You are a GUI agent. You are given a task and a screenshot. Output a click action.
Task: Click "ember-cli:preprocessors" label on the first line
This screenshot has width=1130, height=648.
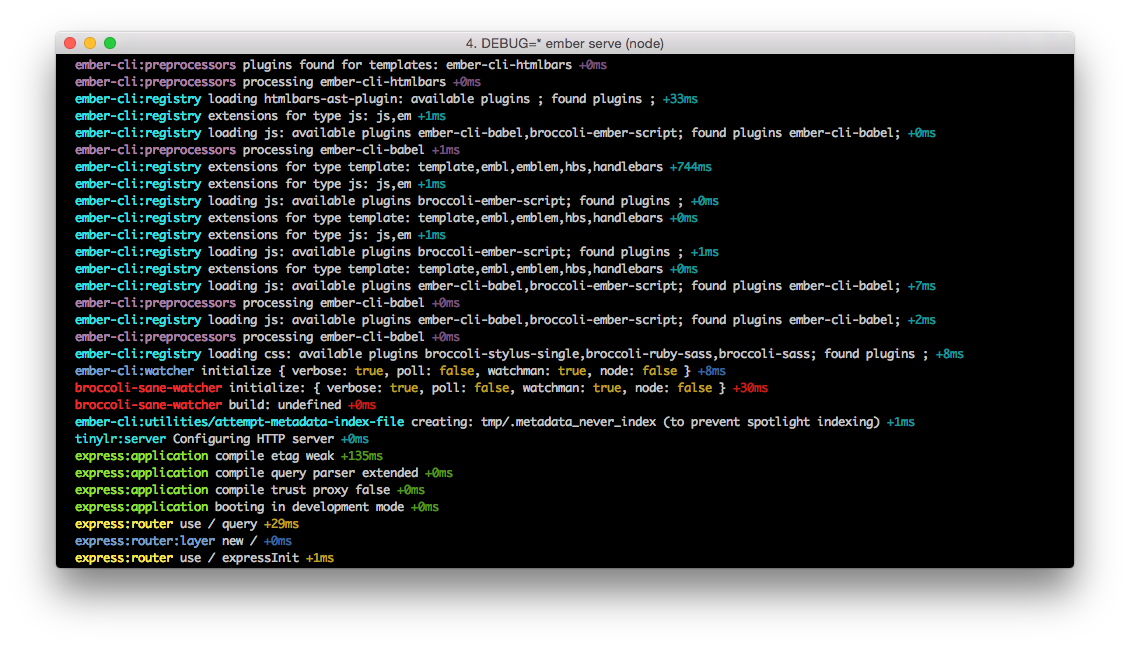point(155,66)
